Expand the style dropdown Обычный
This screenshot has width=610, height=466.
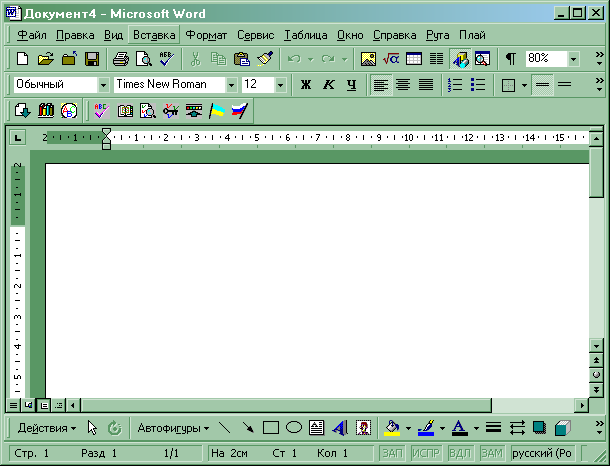pos(103,84)
